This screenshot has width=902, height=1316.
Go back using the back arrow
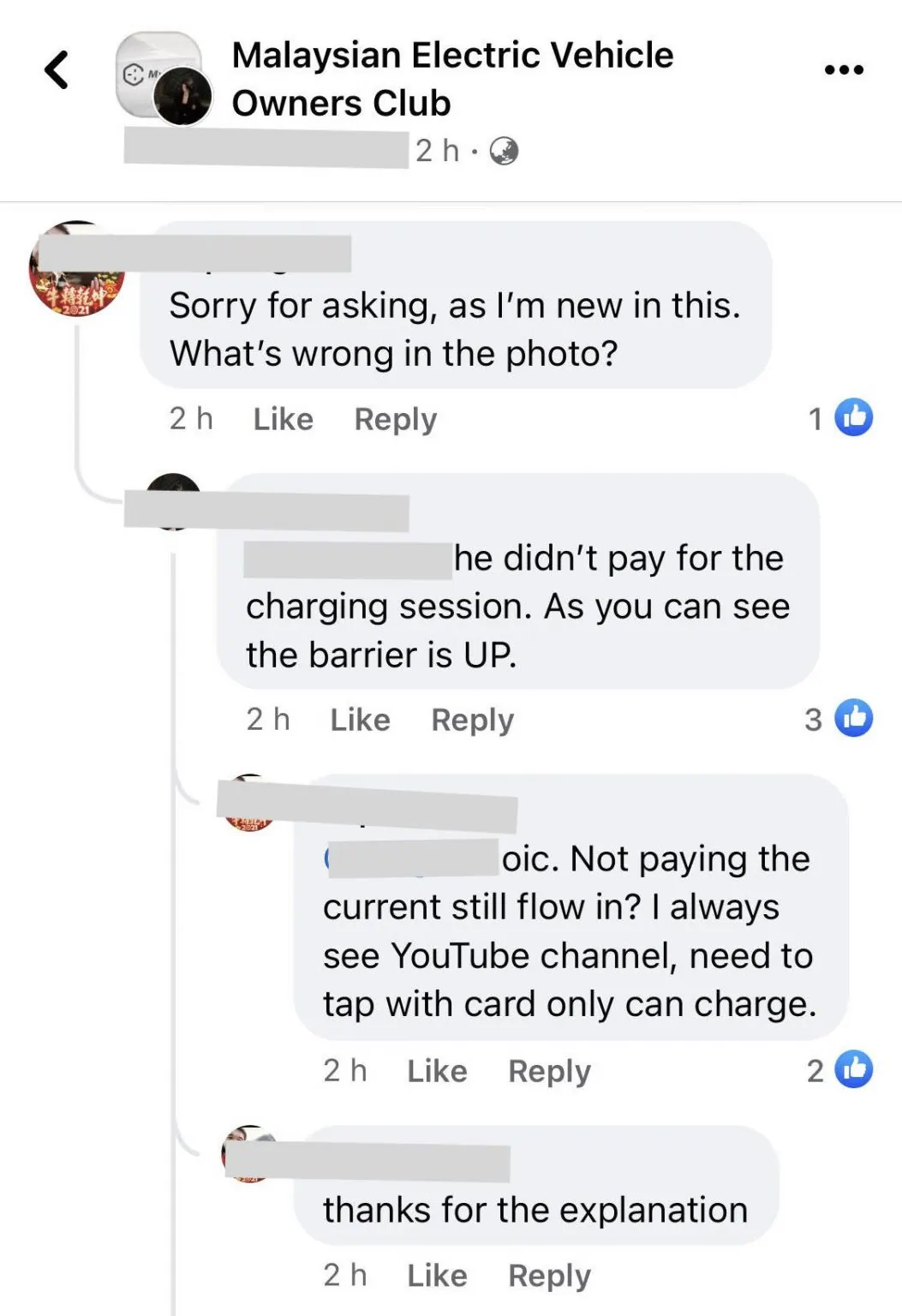click(x=57, y=70)
